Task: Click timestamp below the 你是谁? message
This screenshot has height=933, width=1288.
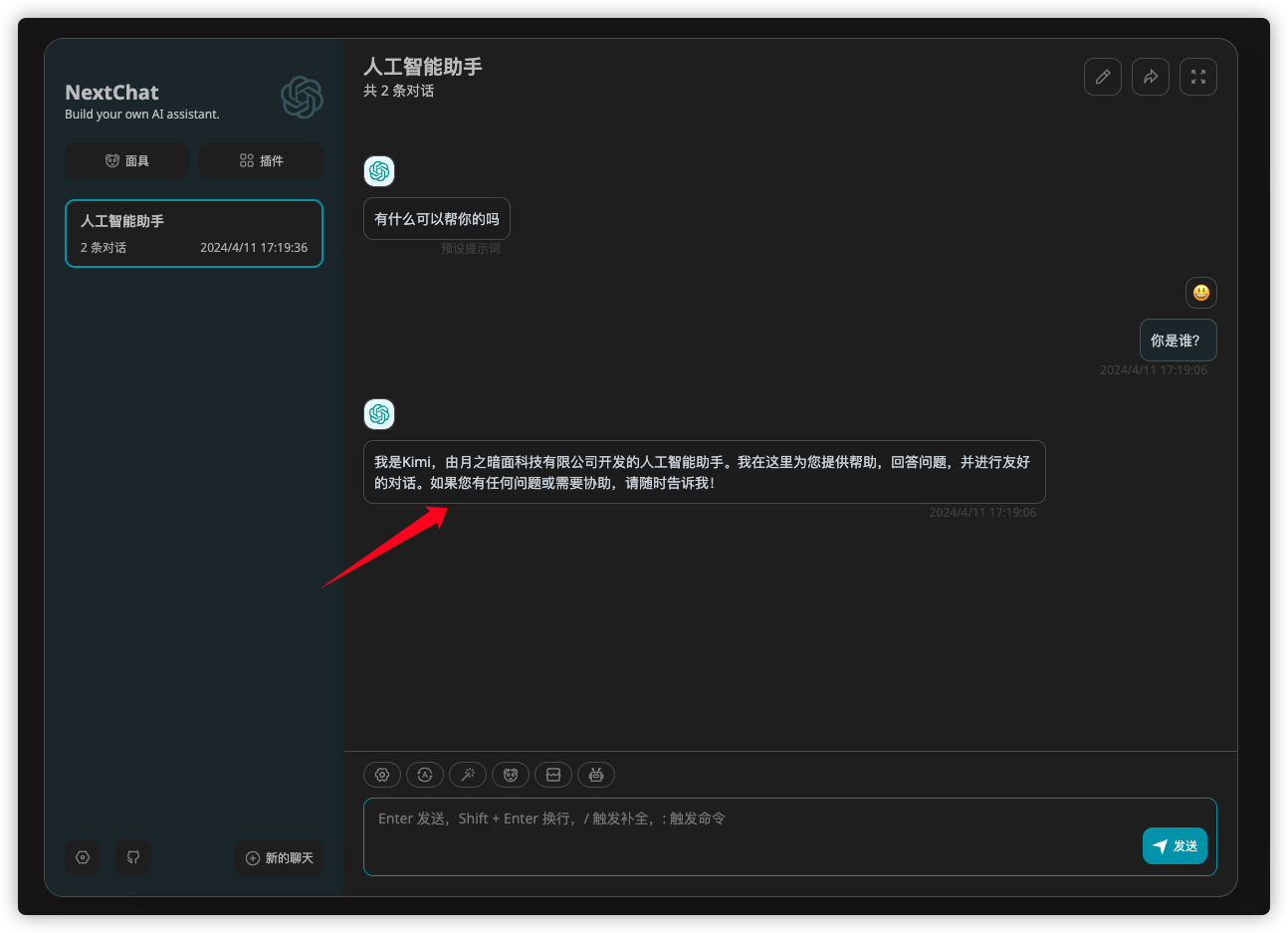Action: tap(1154, 370)
